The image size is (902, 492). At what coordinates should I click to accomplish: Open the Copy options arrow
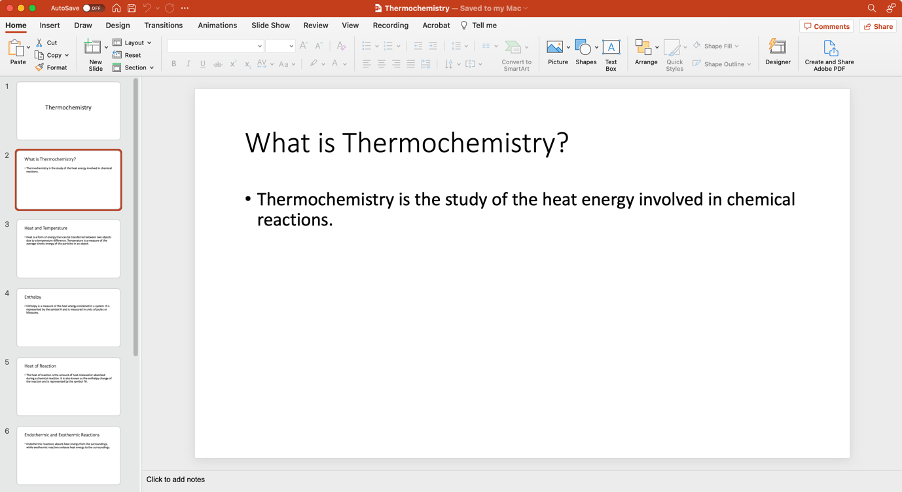point(67,55)
